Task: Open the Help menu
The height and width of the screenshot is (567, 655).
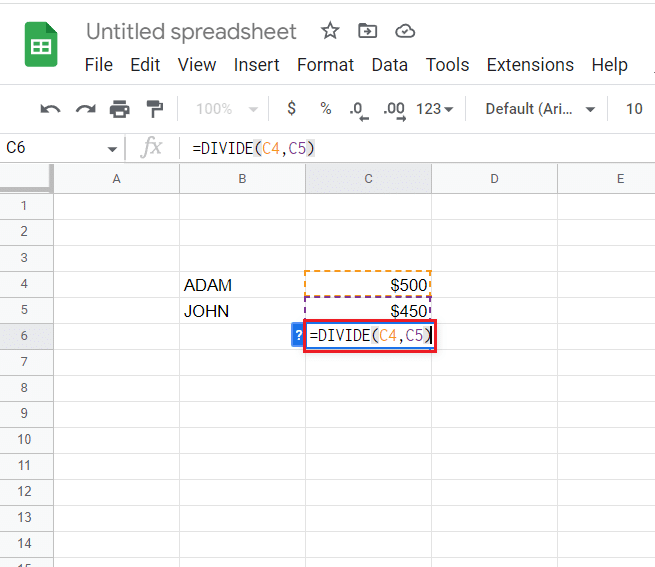Action: (x=609, y=65)
